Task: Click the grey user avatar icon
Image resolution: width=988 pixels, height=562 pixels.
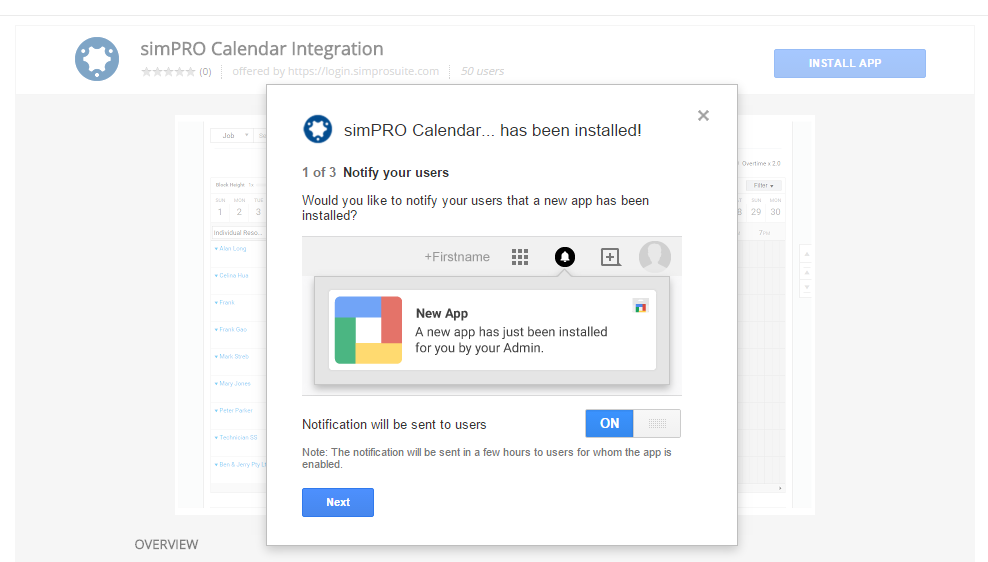Action: [655, 257]
